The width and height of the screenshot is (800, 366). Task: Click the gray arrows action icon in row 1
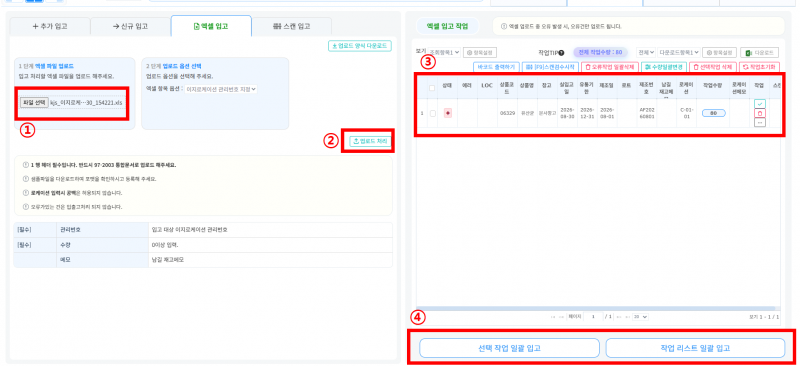(760, 122)
